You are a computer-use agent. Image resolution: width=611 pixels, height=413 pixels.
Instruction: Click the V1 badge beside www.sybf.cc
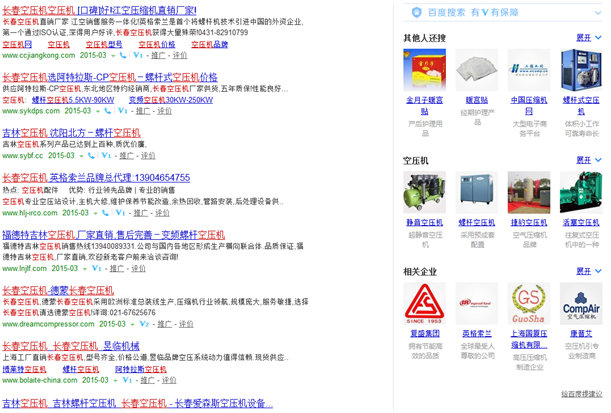click(x=106, y=156)
